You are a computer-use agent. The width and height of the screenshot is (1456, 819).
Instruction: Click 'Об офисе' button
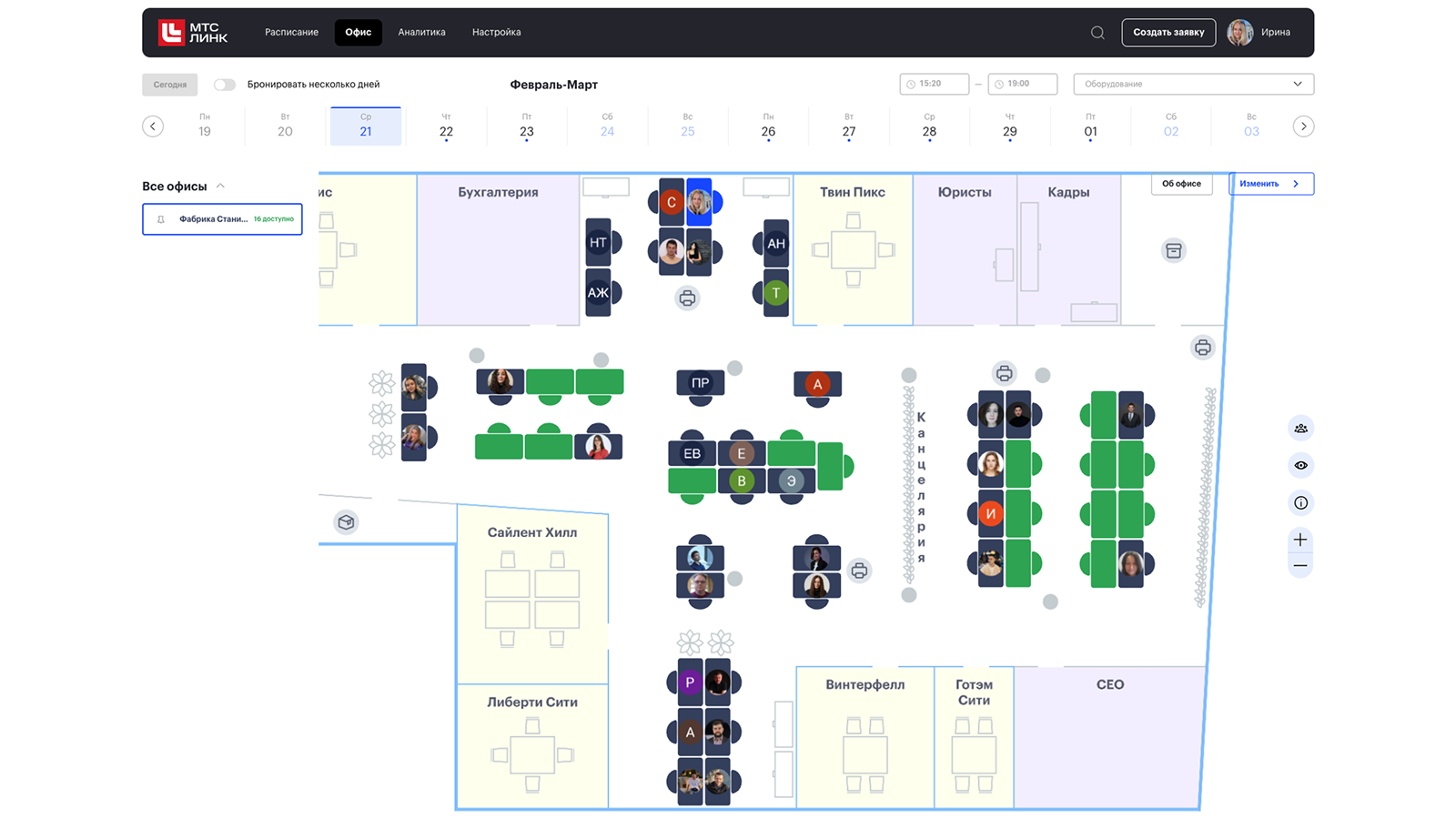(x=1181, y=184)
